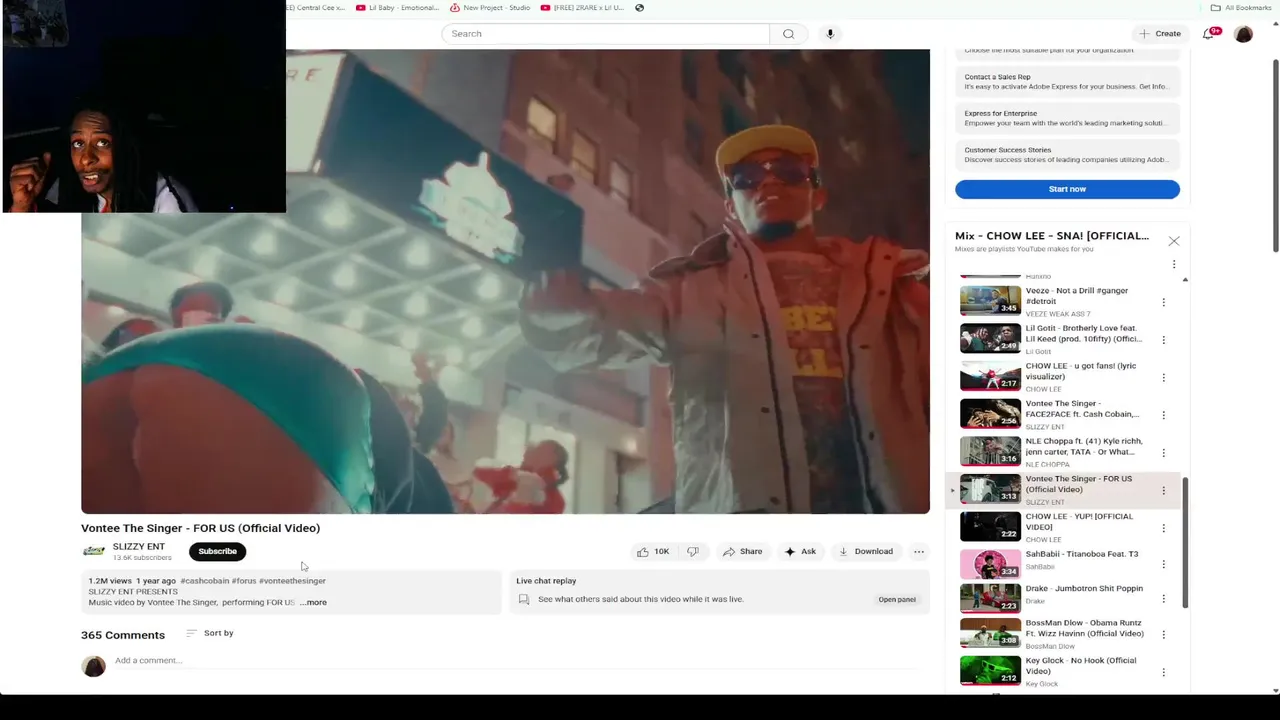Click the globe bookmark icon
This screenshot has height=720, width=1280.
pos(639,7)
